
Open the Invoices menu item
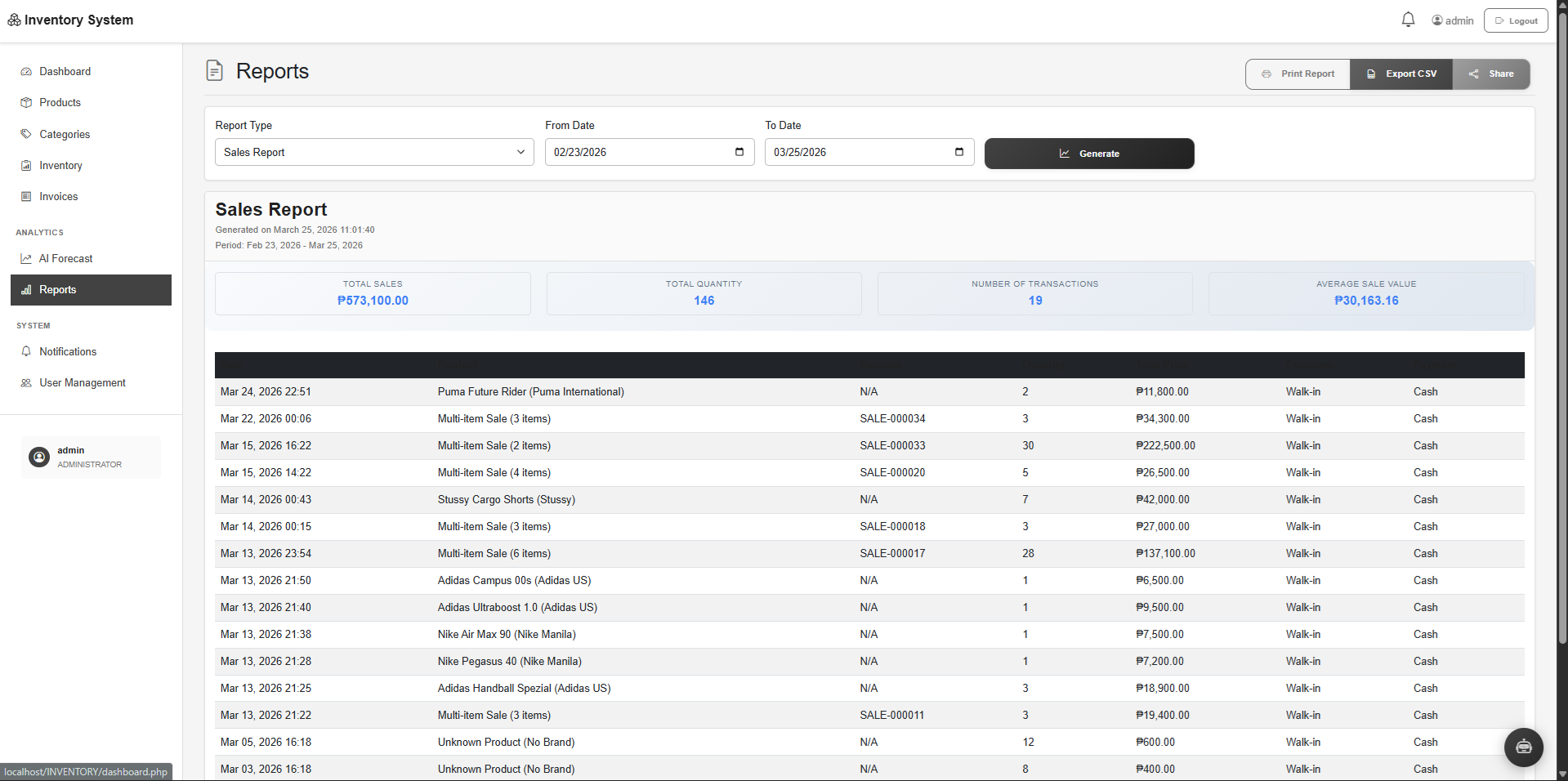click(59, 197)
